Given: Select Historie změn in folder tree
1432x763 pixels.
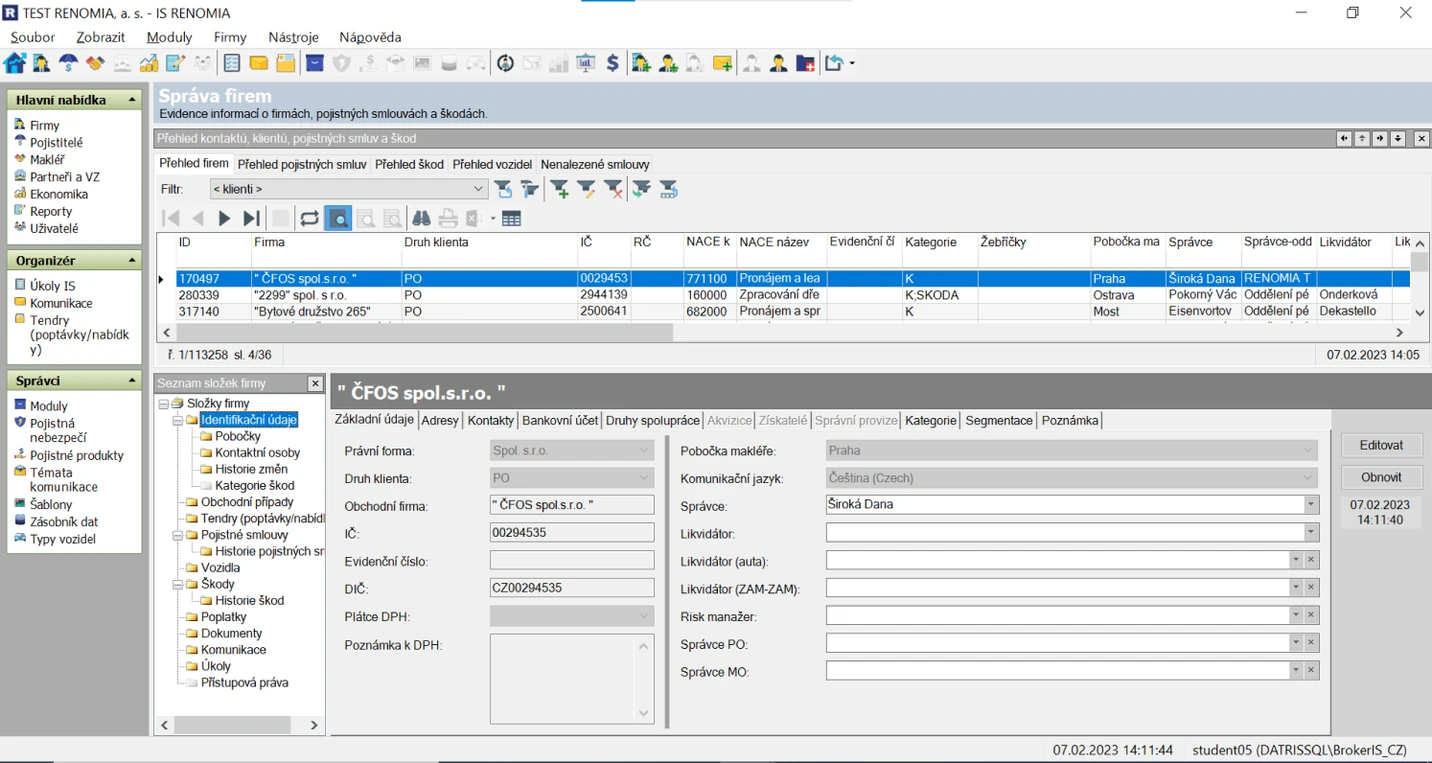Looking at the screenshot, I should coord(251,469).
